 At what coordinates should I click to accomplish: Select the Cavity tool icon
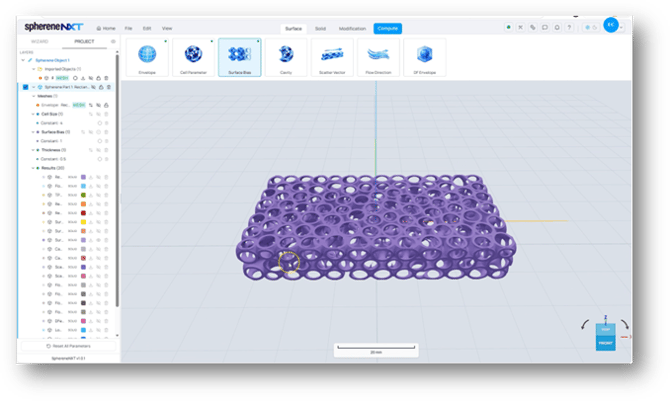[286, 54]
